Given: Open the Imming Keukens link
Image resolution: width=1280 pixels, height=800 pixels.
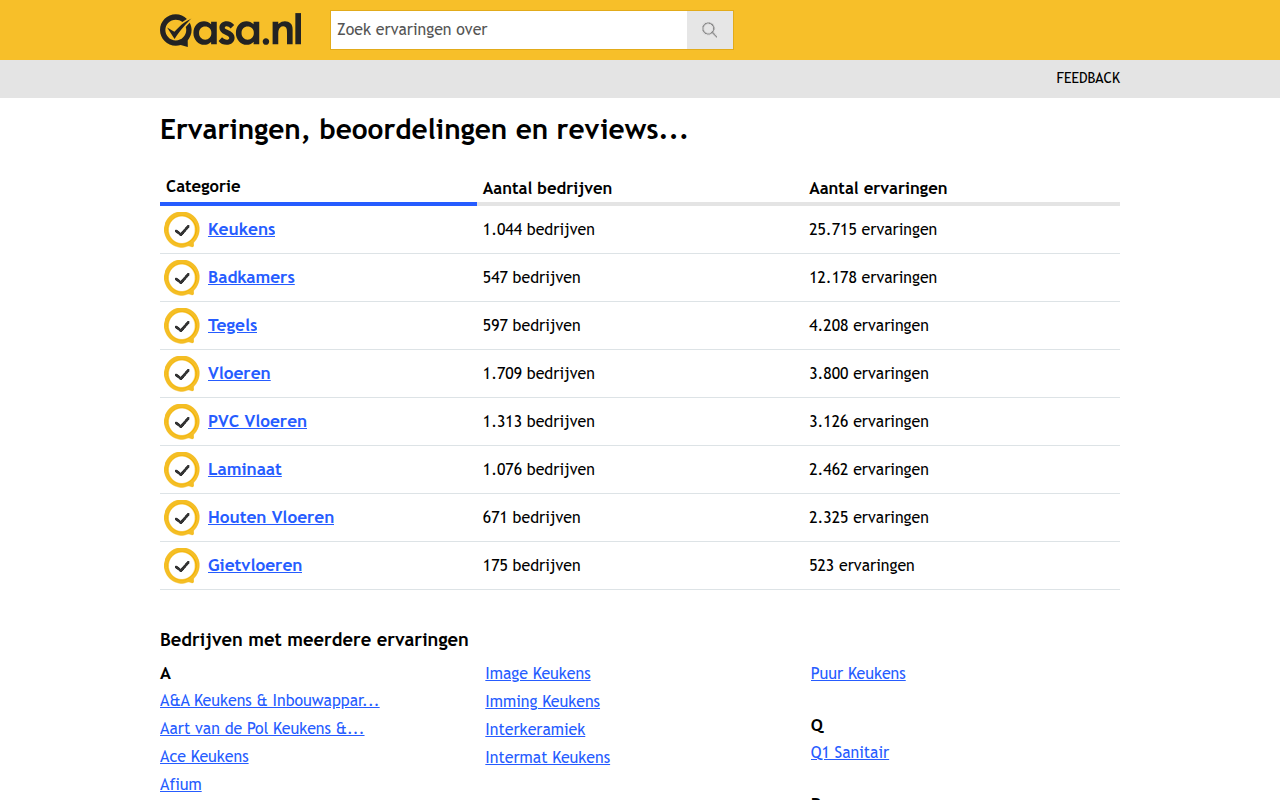Looking at the screenshot, I should coord(542,701).
